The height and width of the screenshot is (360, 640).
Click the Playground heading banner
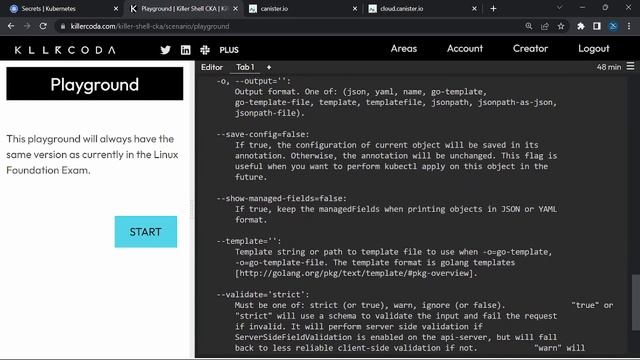(x=95, y=84)
